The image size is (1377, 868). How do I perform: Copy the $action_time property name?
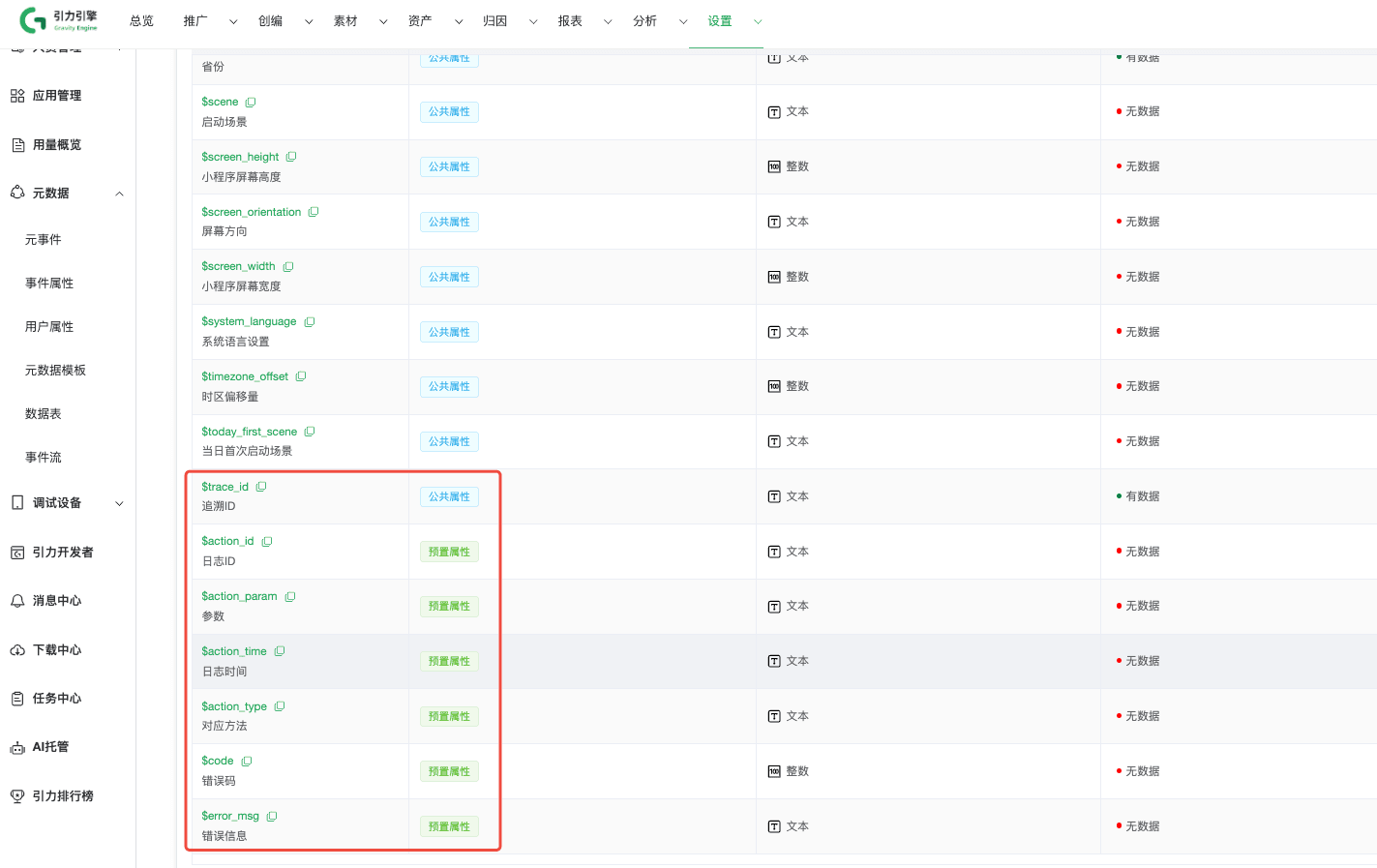point(280,651)
